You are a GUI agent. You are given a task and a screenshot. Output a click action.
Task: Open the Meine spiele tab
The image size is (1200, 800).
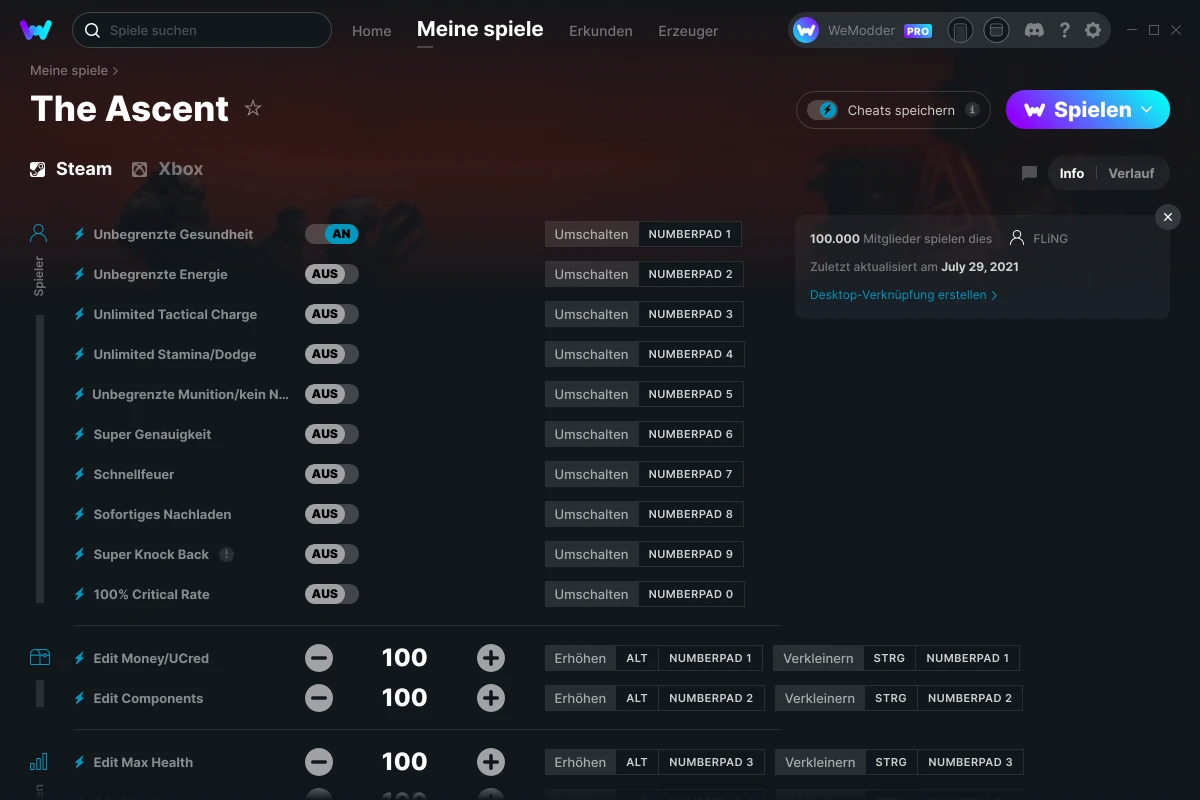480,29
